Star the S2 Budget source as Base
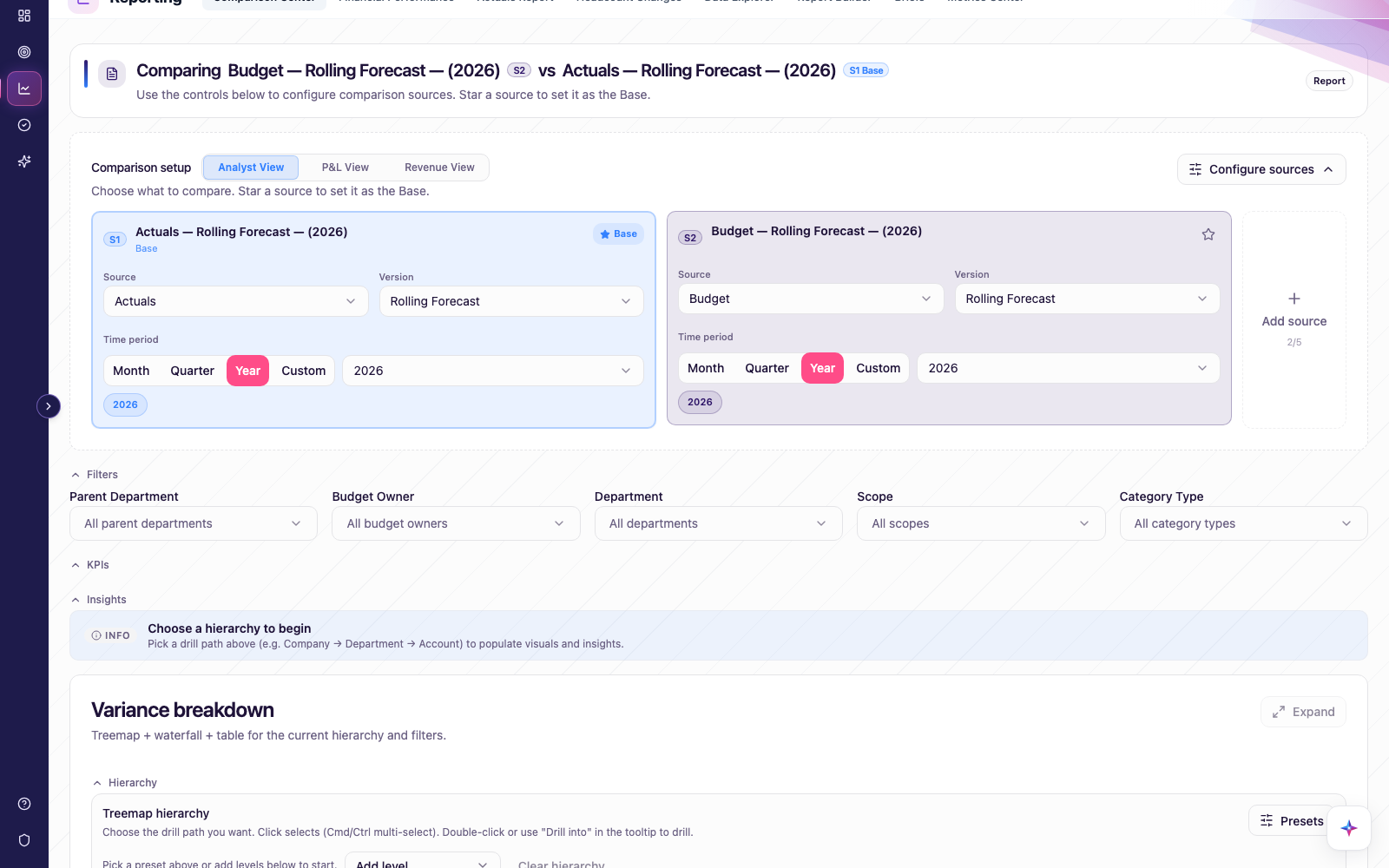 (x=1208, y=234)
